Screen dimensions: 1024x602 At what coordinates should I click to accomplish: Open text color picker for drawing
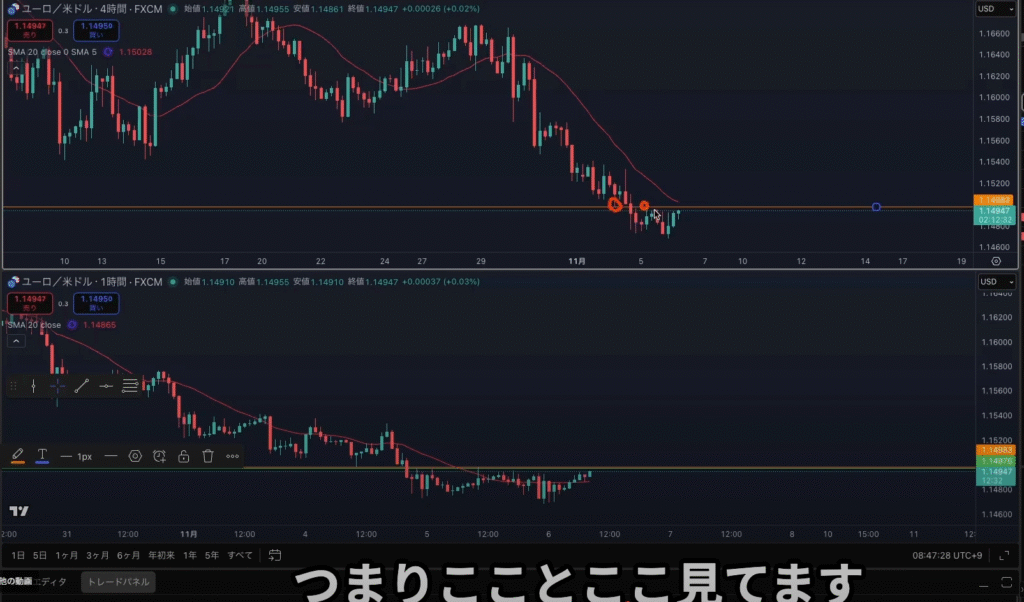42,456
